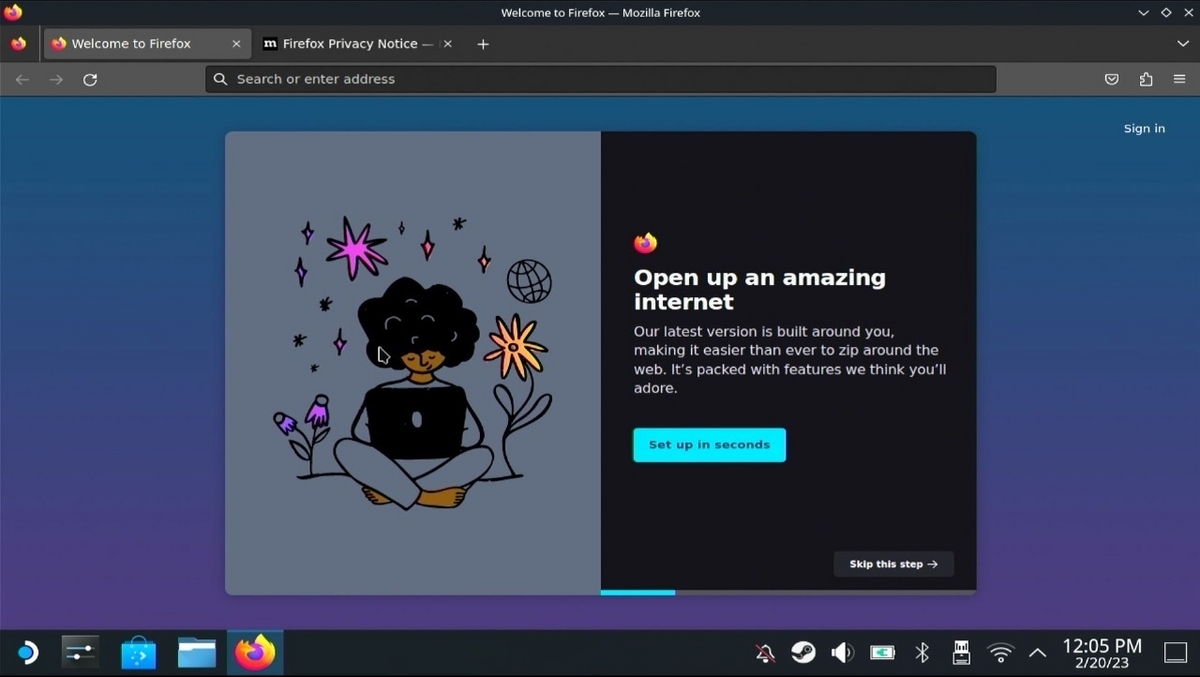1200x677 pixels.
Task: Open Discover store from taskbar
Action: (138, 653)
